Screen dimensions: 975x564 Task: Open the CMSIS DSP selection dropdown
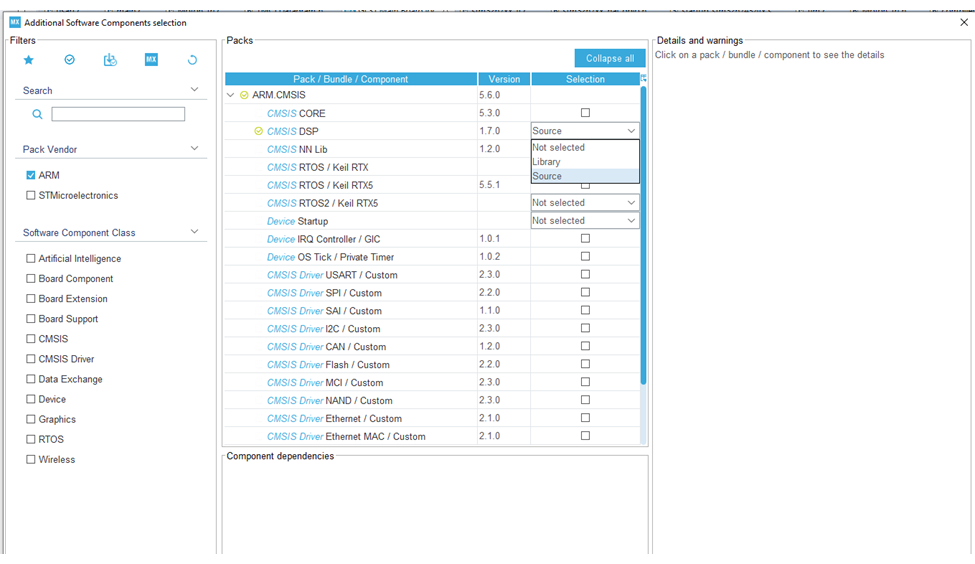(585, 131)
